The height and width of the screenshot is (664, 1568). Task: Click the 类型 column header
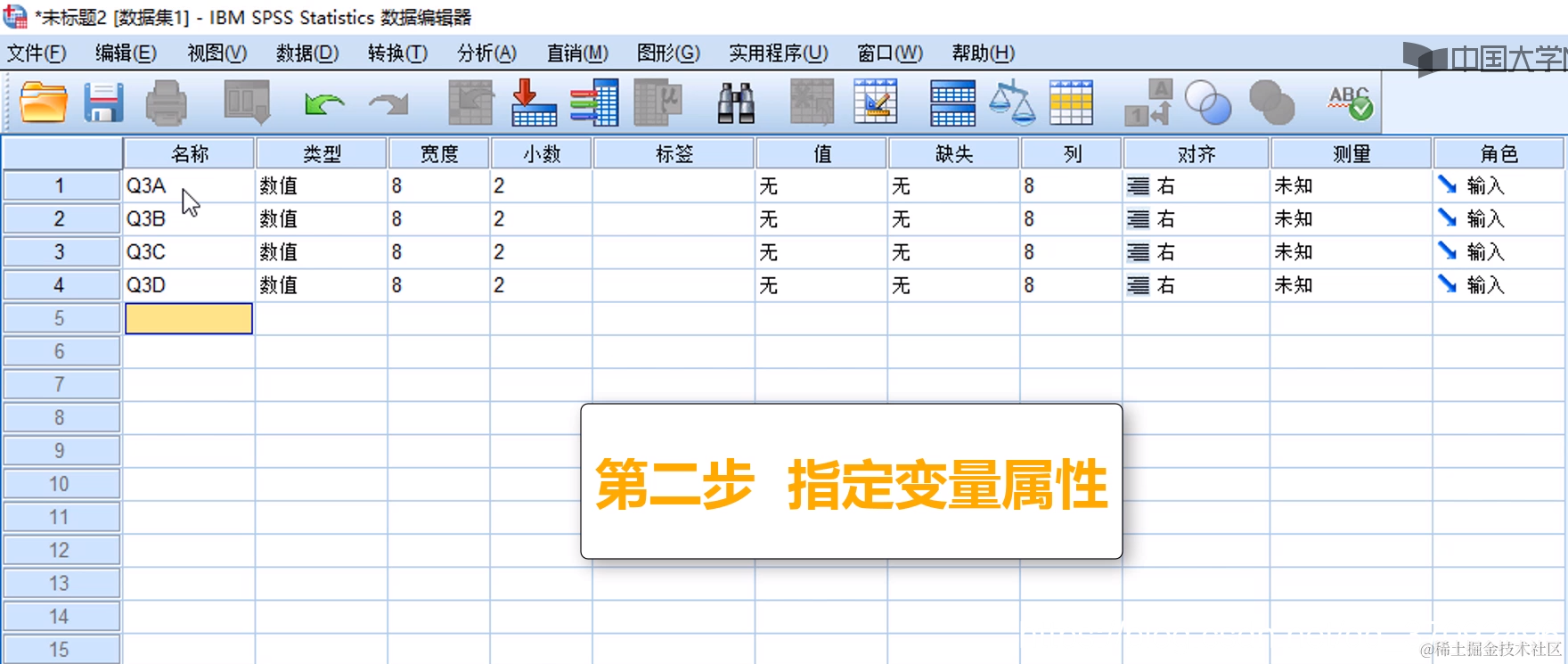[x=322, y=154]
